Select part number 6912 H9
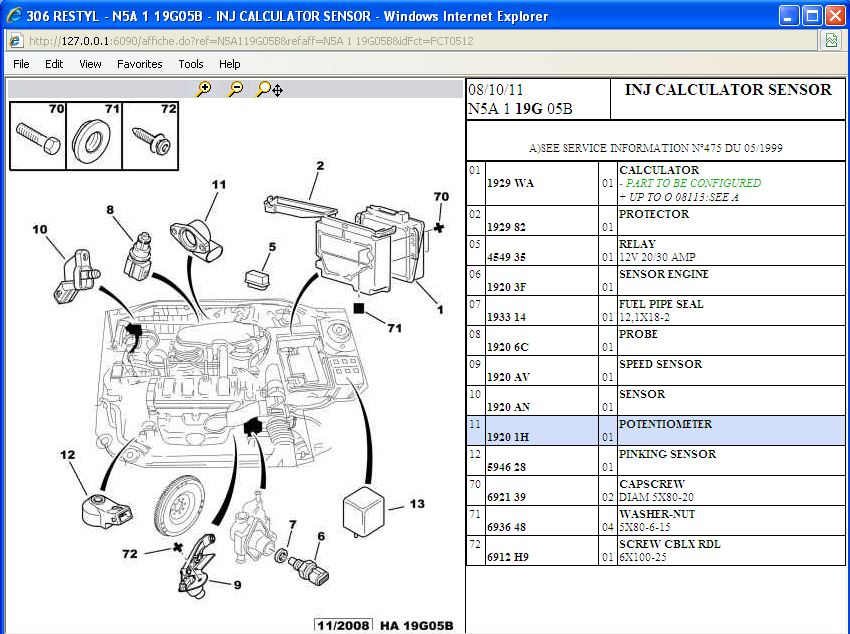 [507, 557]
